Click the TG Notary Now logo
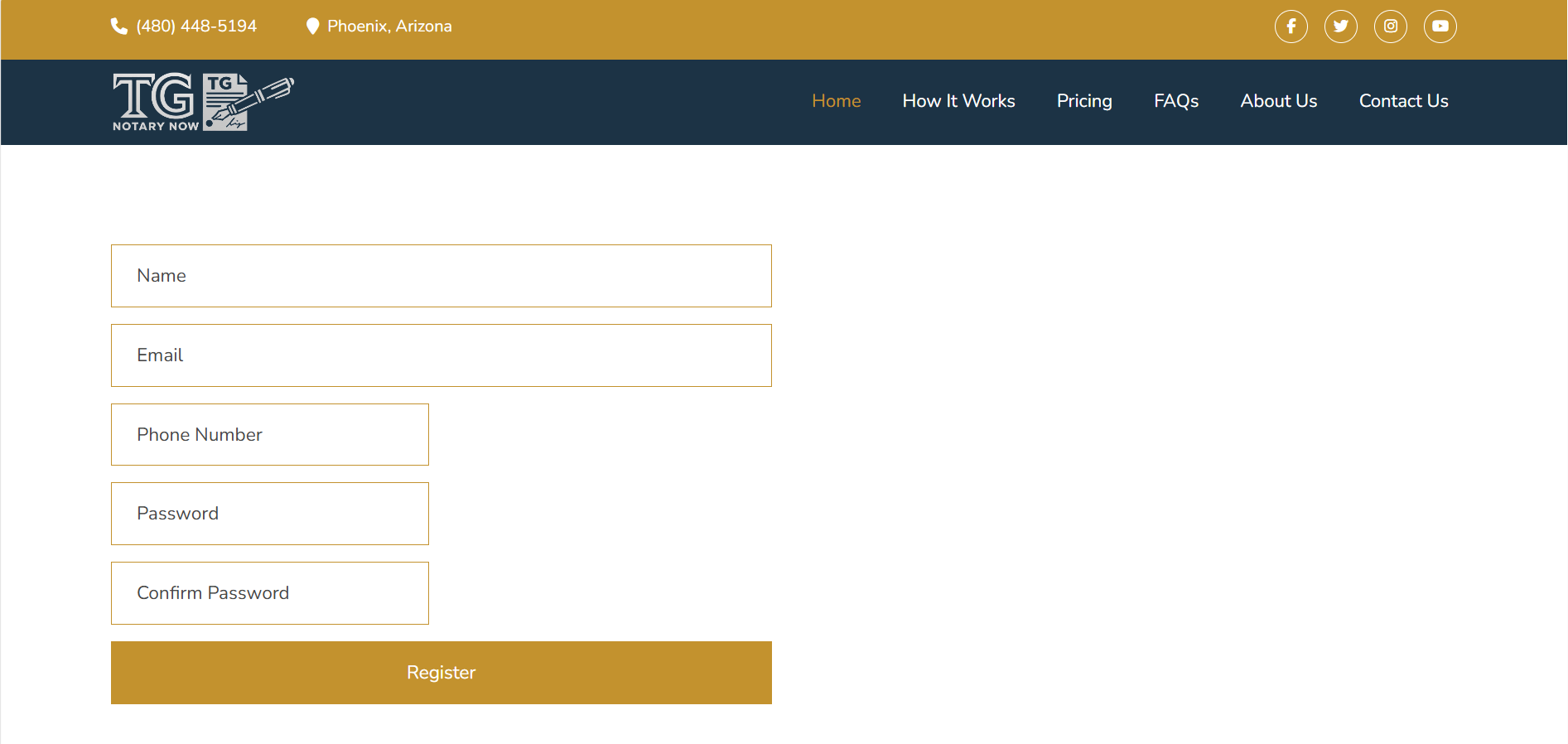Screen dimensions: 1568x744 pos(203,102)
